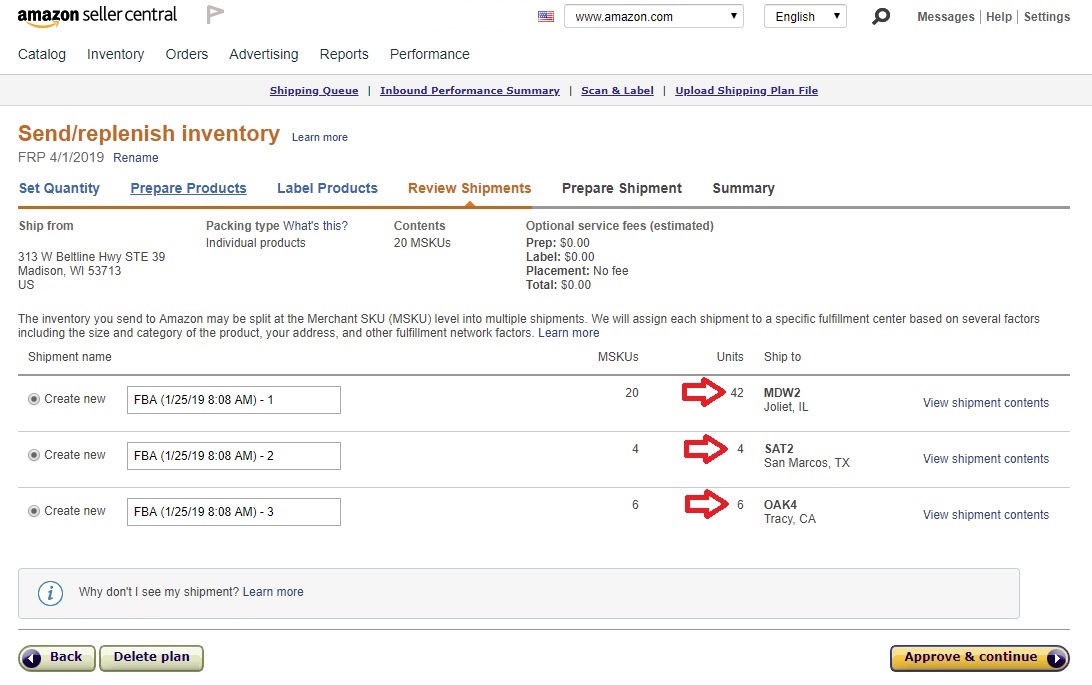Open the Shipping Queue link

coord(314,90)
